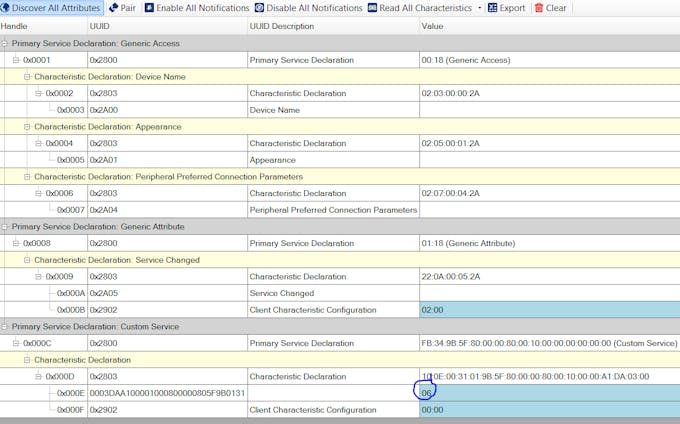
Task: Click the Read All Characteristics icon
Action: point(373,8)
